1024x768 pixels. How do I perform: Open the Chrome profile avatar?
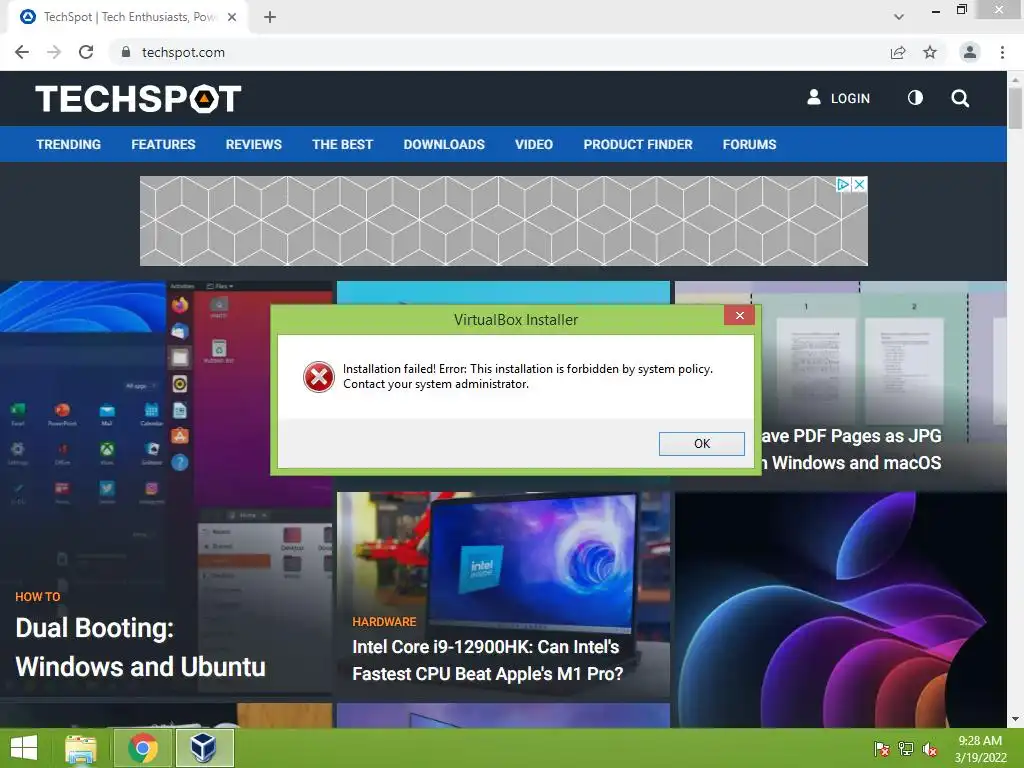pyautogui.click(x=970, y=52)
